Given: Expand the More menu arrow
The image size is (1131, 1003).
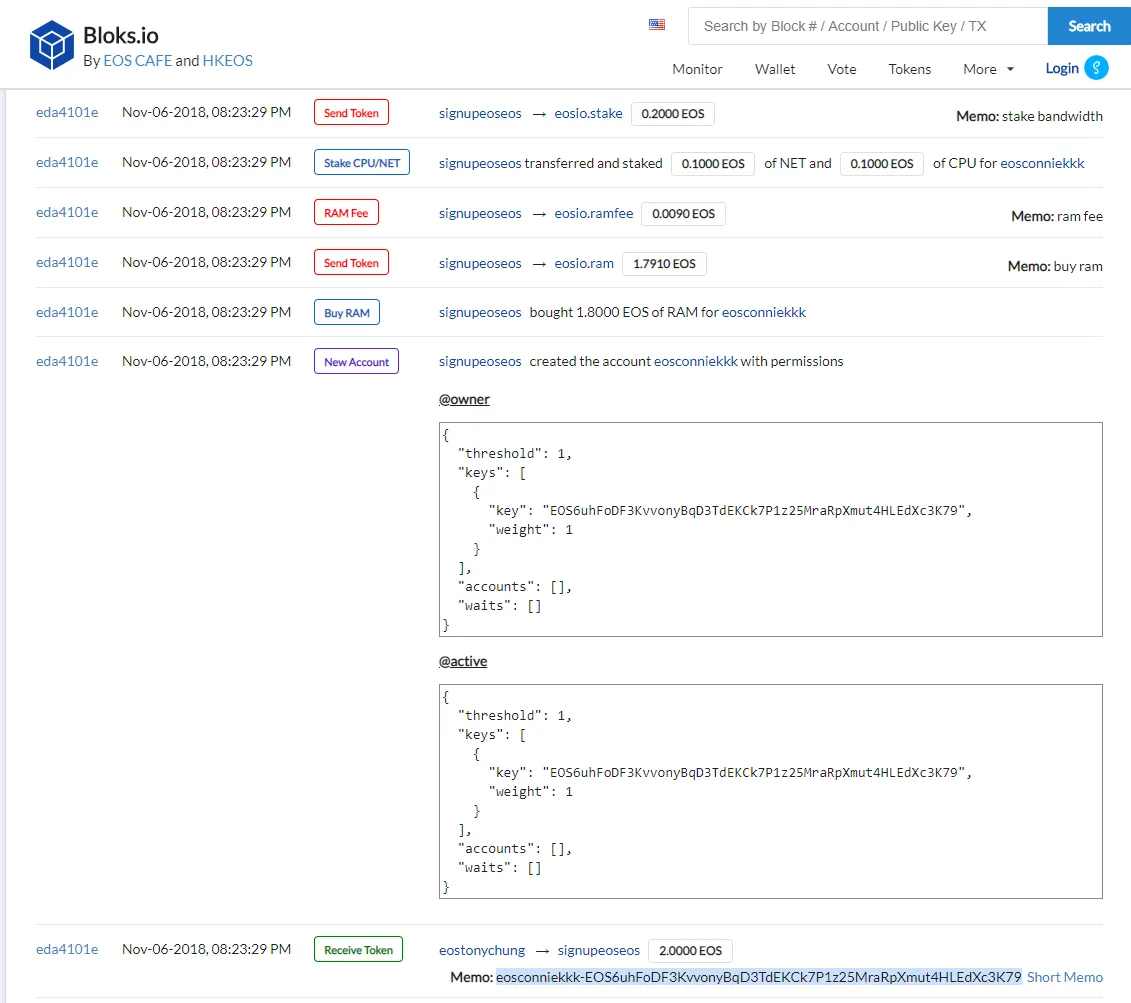Looking at the screenshot, I should tap(1010, 69).
